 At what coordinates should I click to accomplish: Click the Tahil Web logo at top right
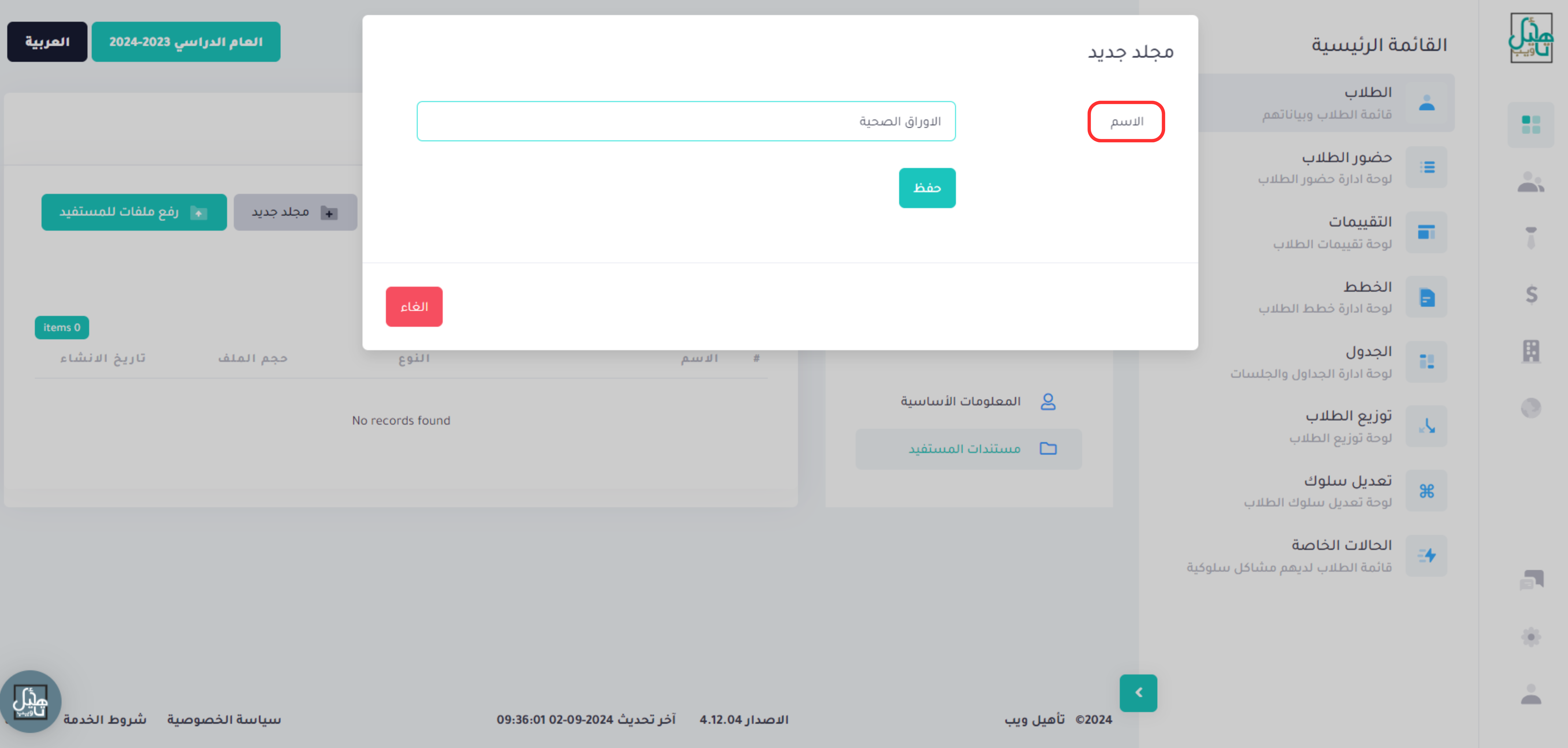coord(1531,38)
